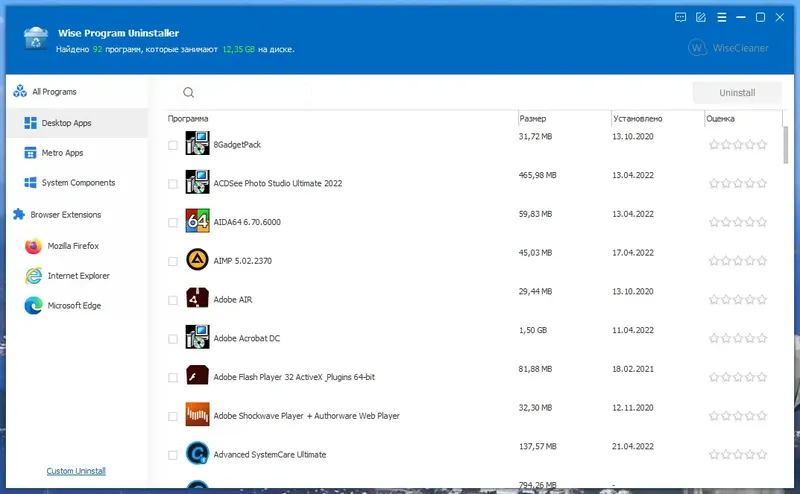
Task: Click the WiseCleaner logo
Action: (x=728, y=48)
